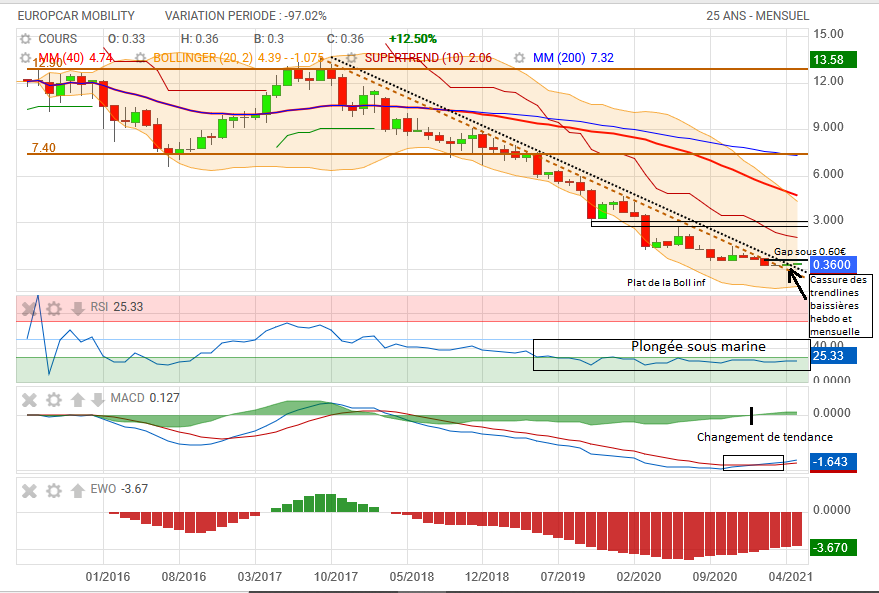Open Supertrend (10) settings gear
The height and width of the screenshot is (593, 879).
352,58
